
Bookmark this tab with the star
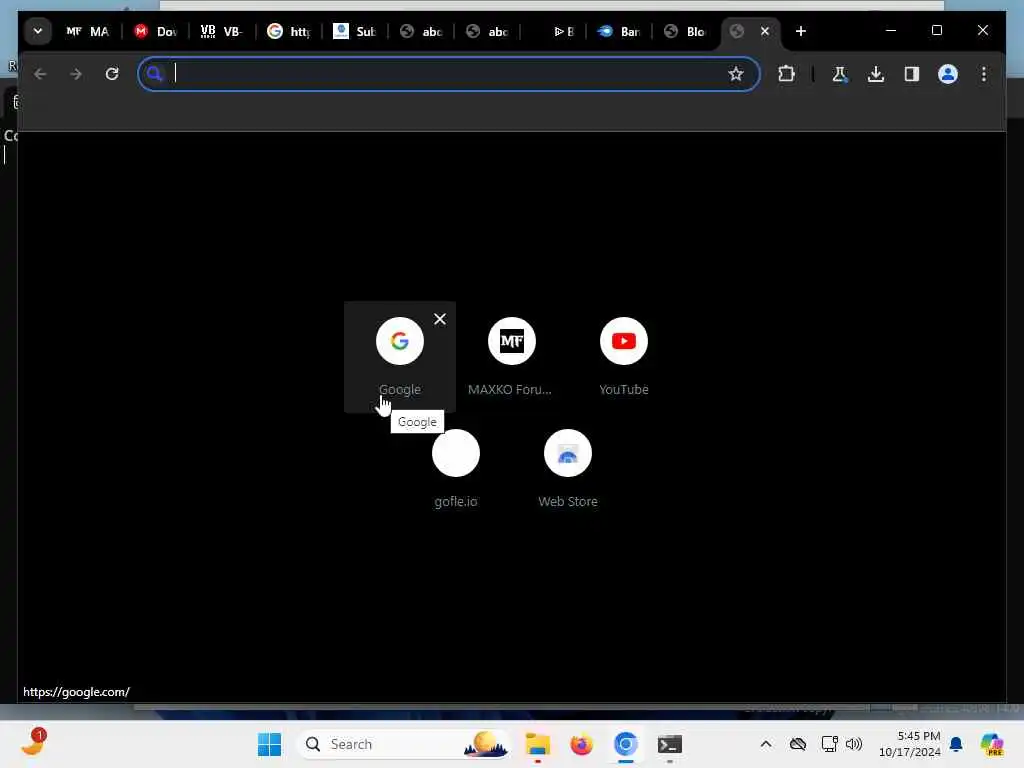pyautogui.click(x=736, y=74)
